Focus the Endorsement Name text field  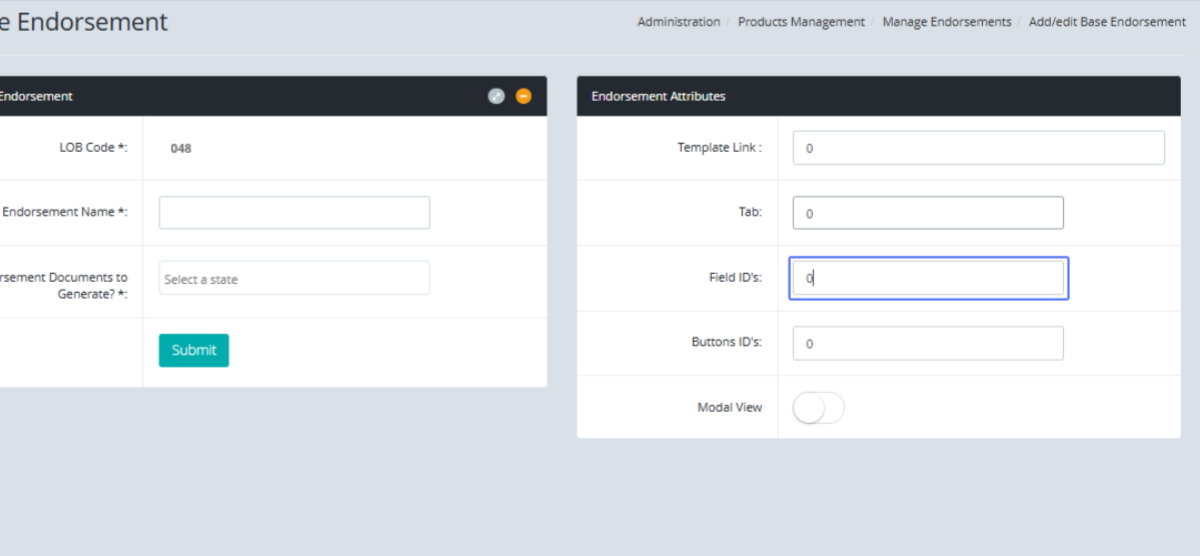[294, 213]
